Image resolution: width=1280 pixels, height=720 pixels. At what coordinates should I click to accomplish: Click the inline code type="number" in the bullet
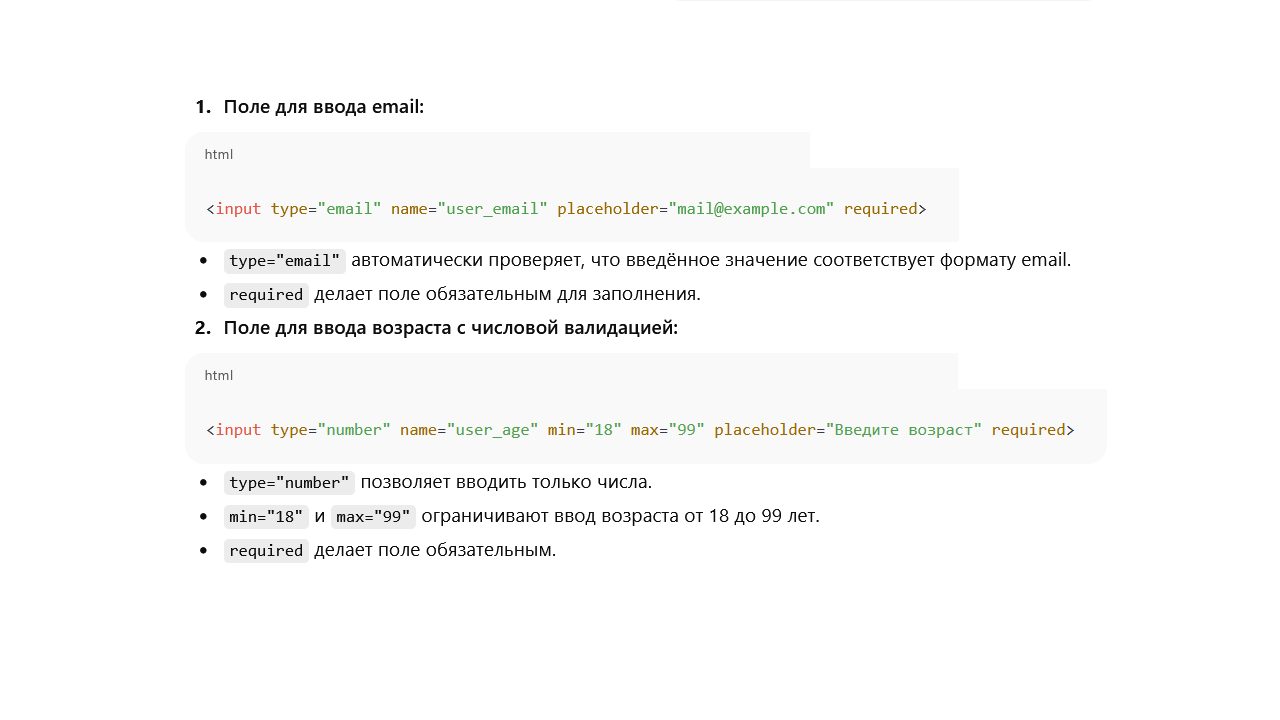click(289, 483)
